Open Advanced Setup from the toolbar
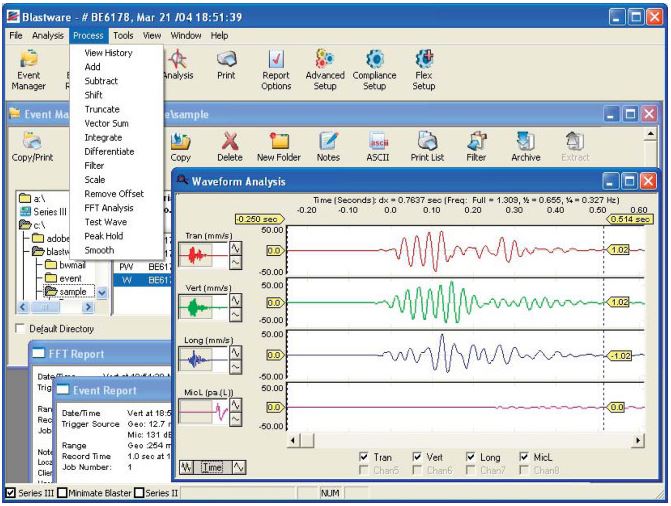Viewport: 671px width, 506px height. coord(325,70)
